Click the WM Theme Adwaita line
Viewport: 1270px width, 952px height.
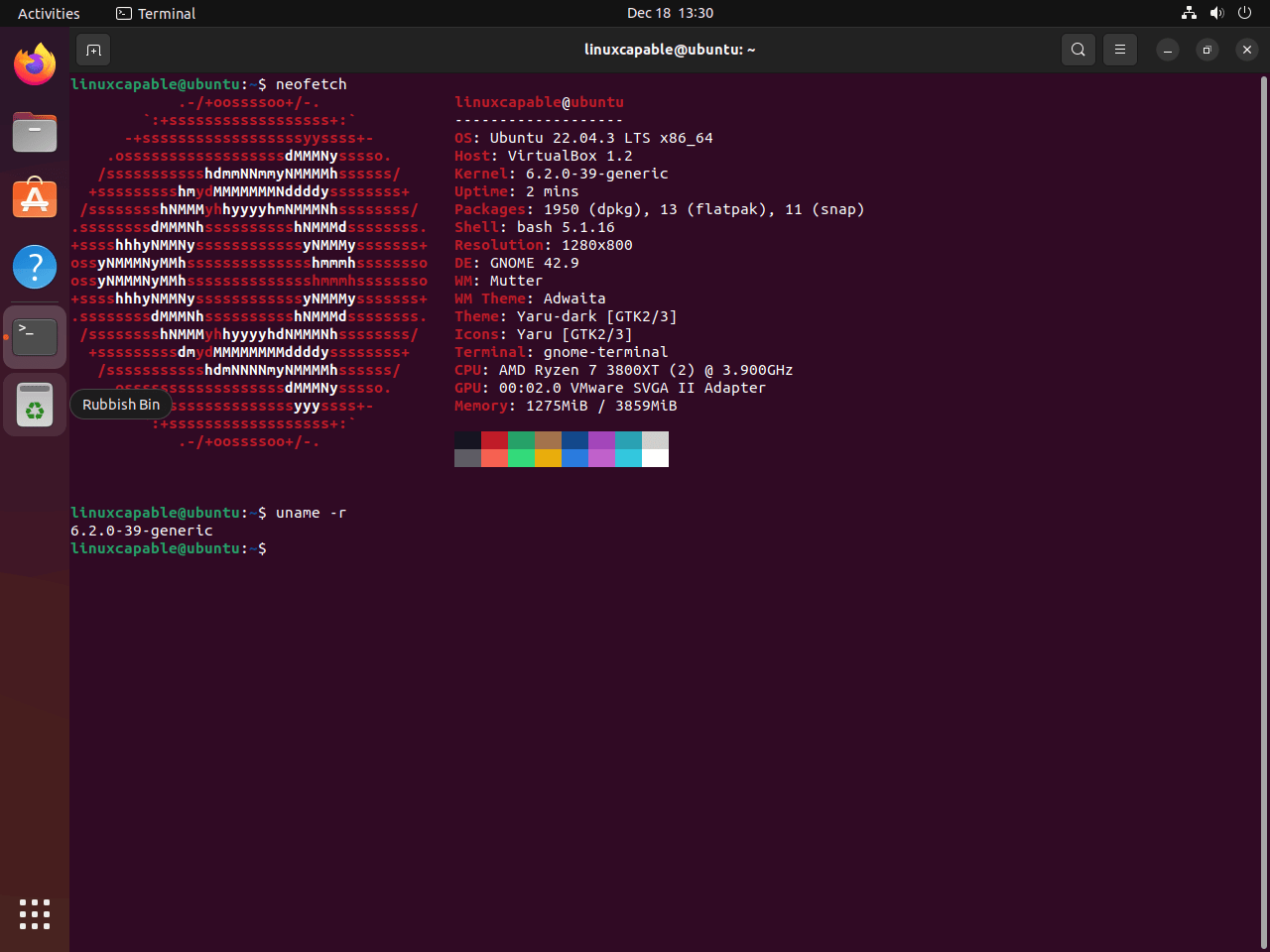(530, 298)
